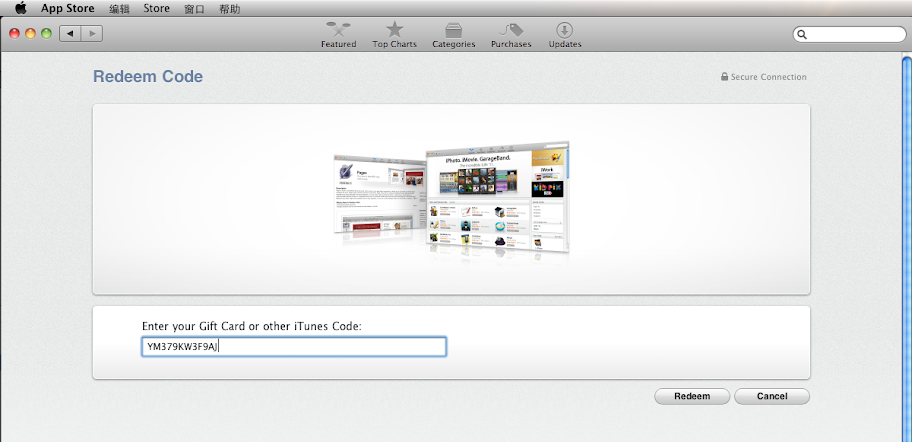Open the Top Charts section
Screen dimensions: 912x442
[x=394, y=35]
